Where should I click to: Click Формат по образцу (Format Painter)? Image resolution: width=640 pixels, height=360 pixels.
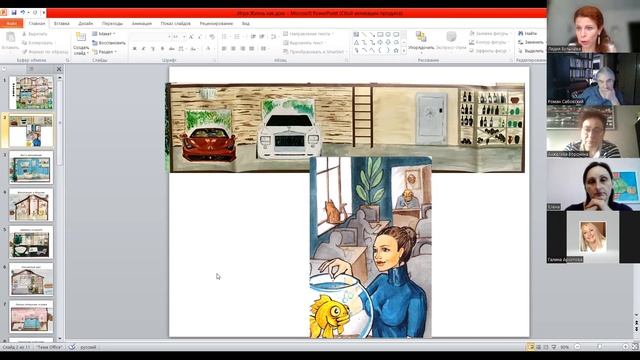click(45, 52)
